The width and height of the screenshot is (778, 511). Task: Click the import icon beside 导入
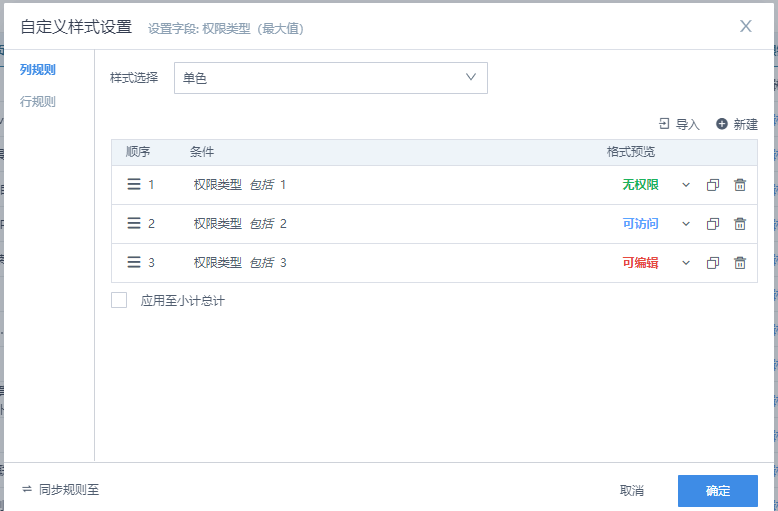[664, 124]
